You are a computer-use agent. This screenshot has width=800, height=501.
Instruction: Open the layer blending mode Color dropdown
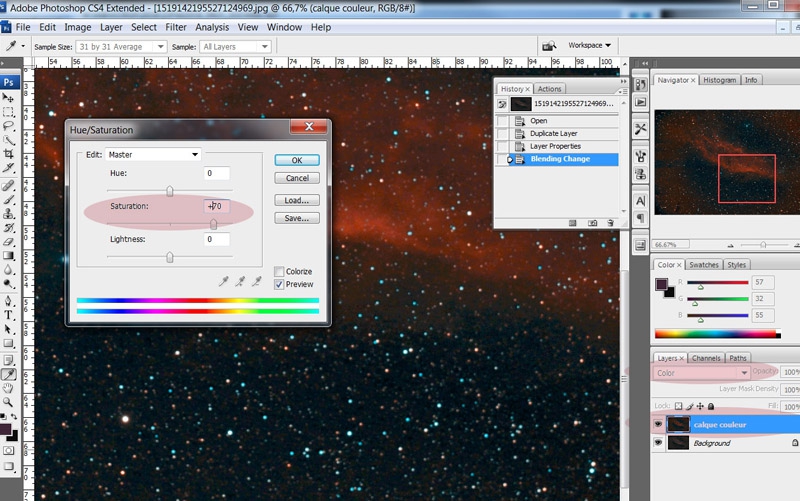click(702, 373)
